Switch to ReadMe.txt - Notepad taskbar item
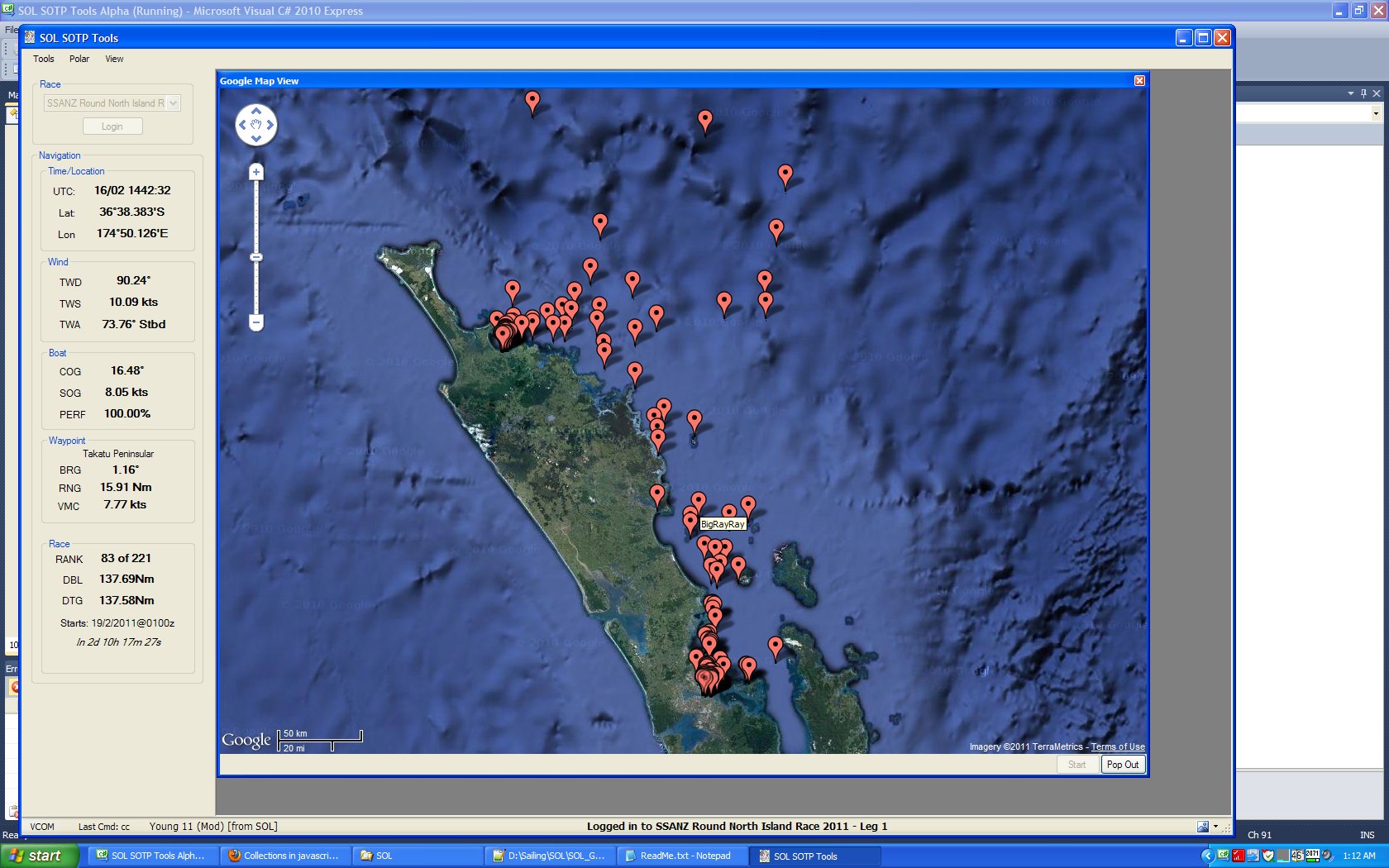This screenshot has width=1389, height=868. pos(681,856)
